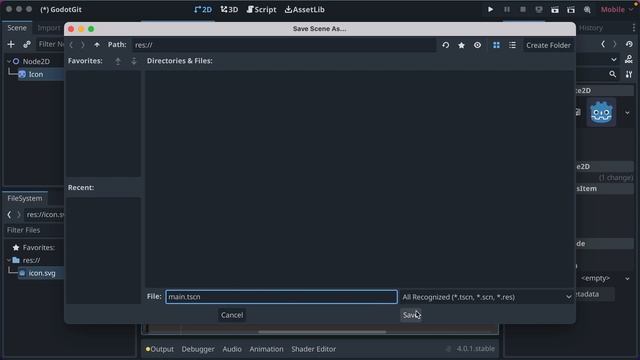Click the Godot icon texture thumbnail
640x360 pixels.
(x=601, y=112)
